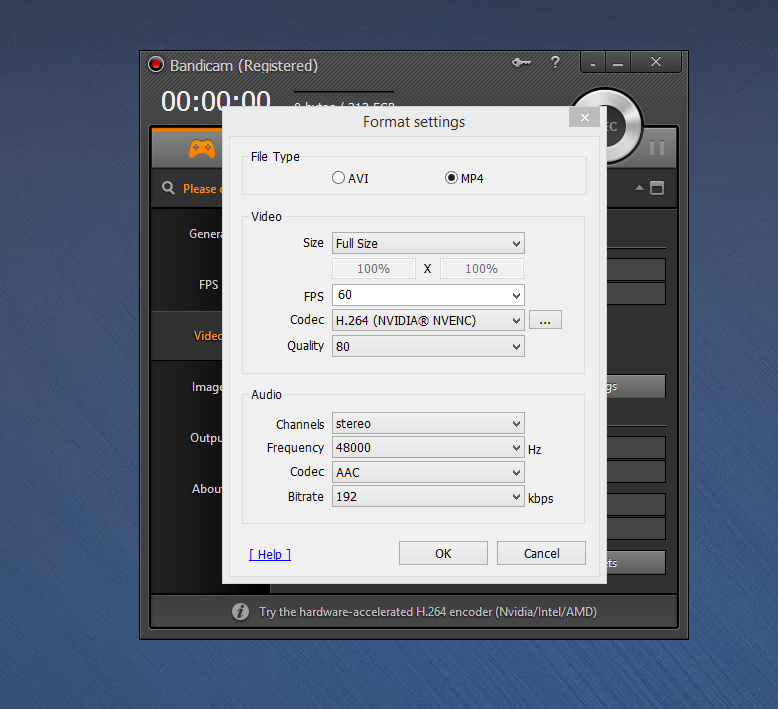Open the Help link

(270, 554)
